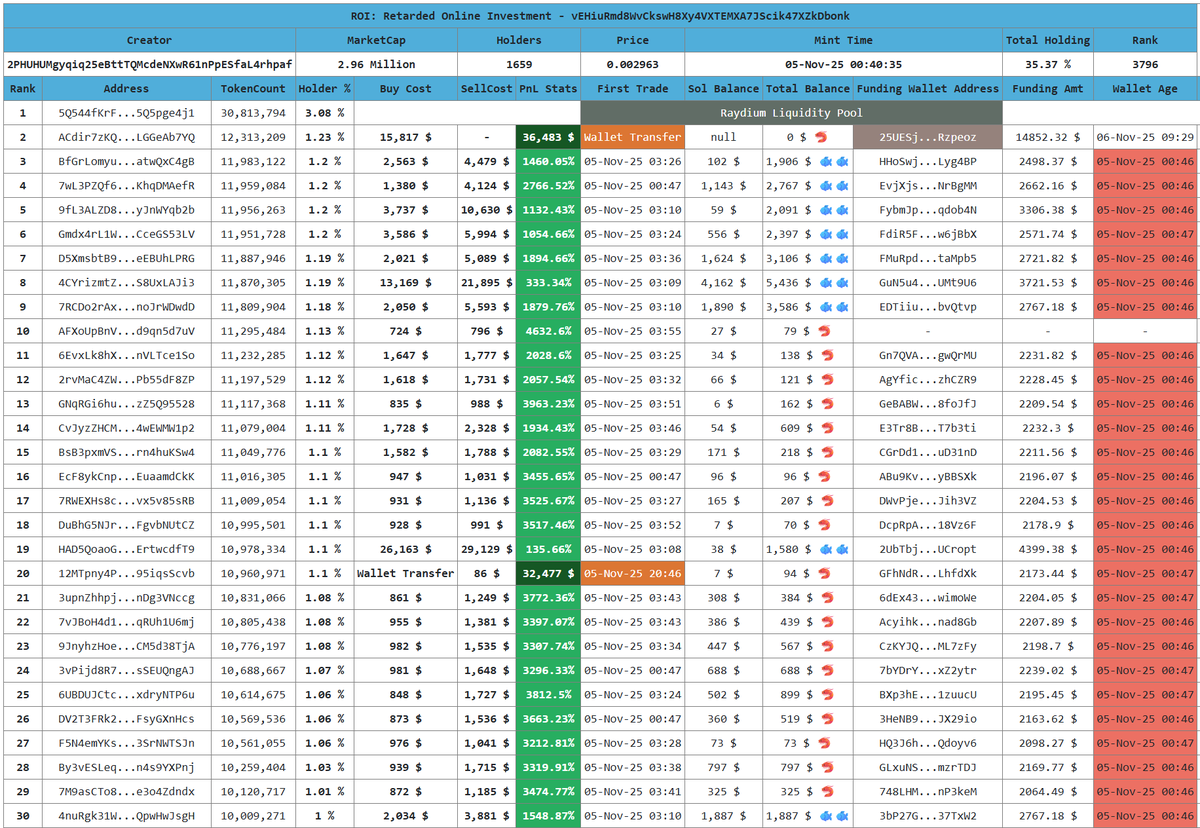This screenshot has height=828, width=1200.
Task: Click the 'Wallet Age' column header
Action: [x=1145, y=88]
